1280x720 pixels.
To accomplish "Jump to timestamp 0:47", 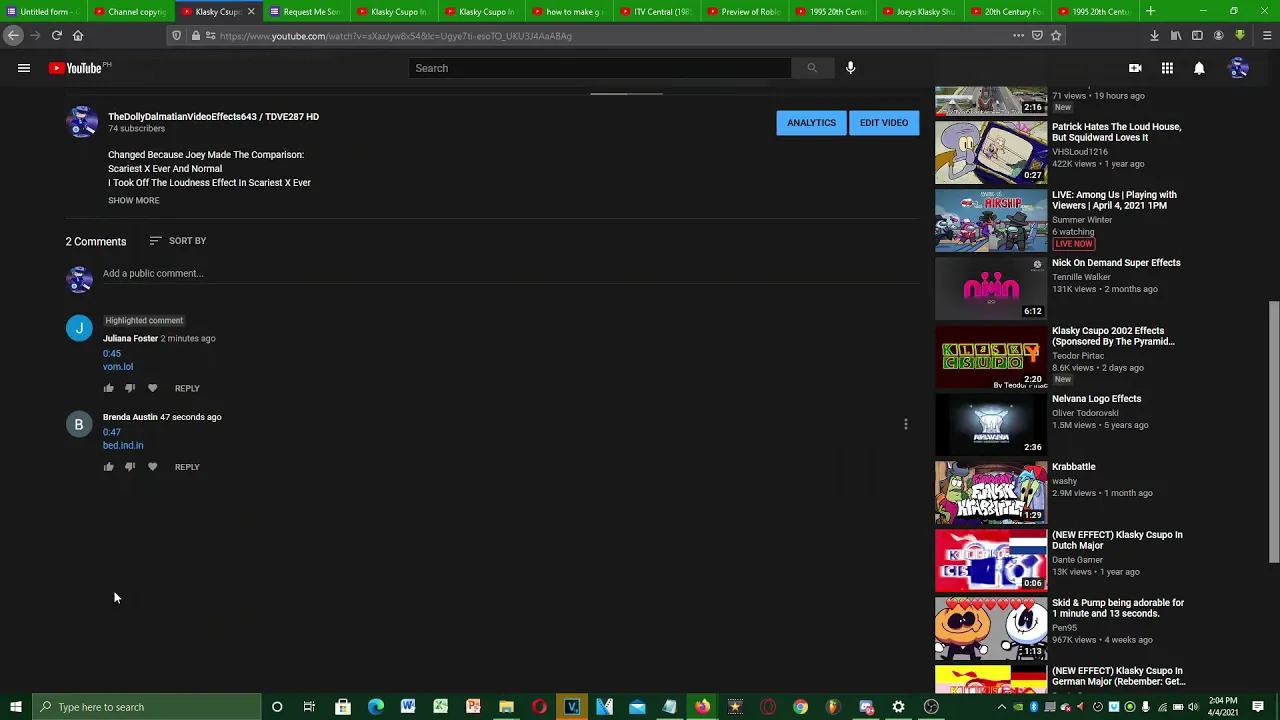I will click(x=111, y=433).
